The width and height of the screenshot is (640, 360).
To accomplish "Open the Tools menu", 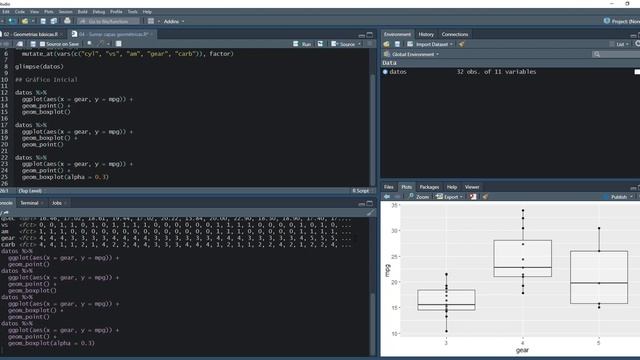I will tap(133, 12).
